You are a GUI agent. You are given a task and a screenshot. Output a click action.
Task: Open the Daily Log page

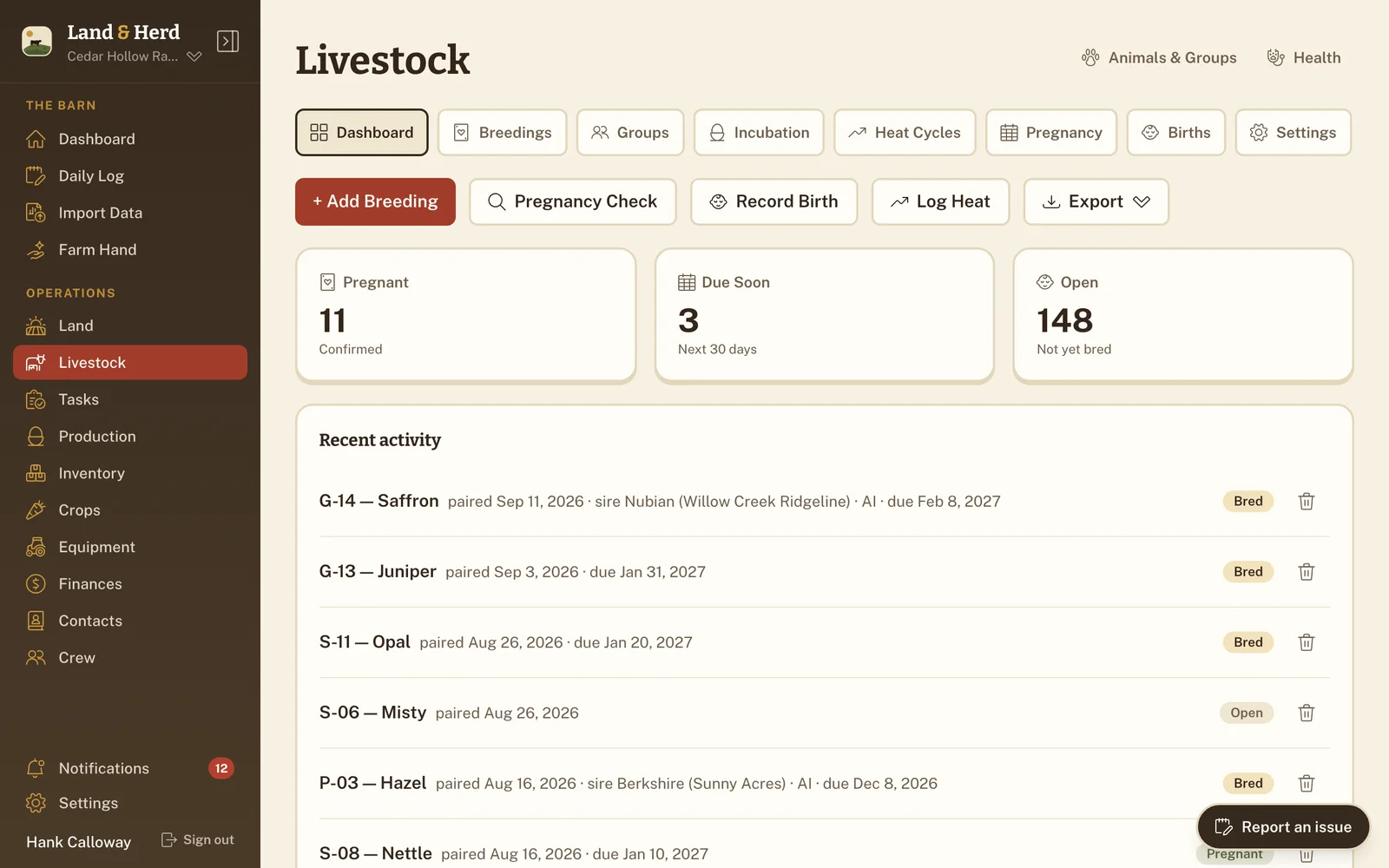click(x=130, y=176)
